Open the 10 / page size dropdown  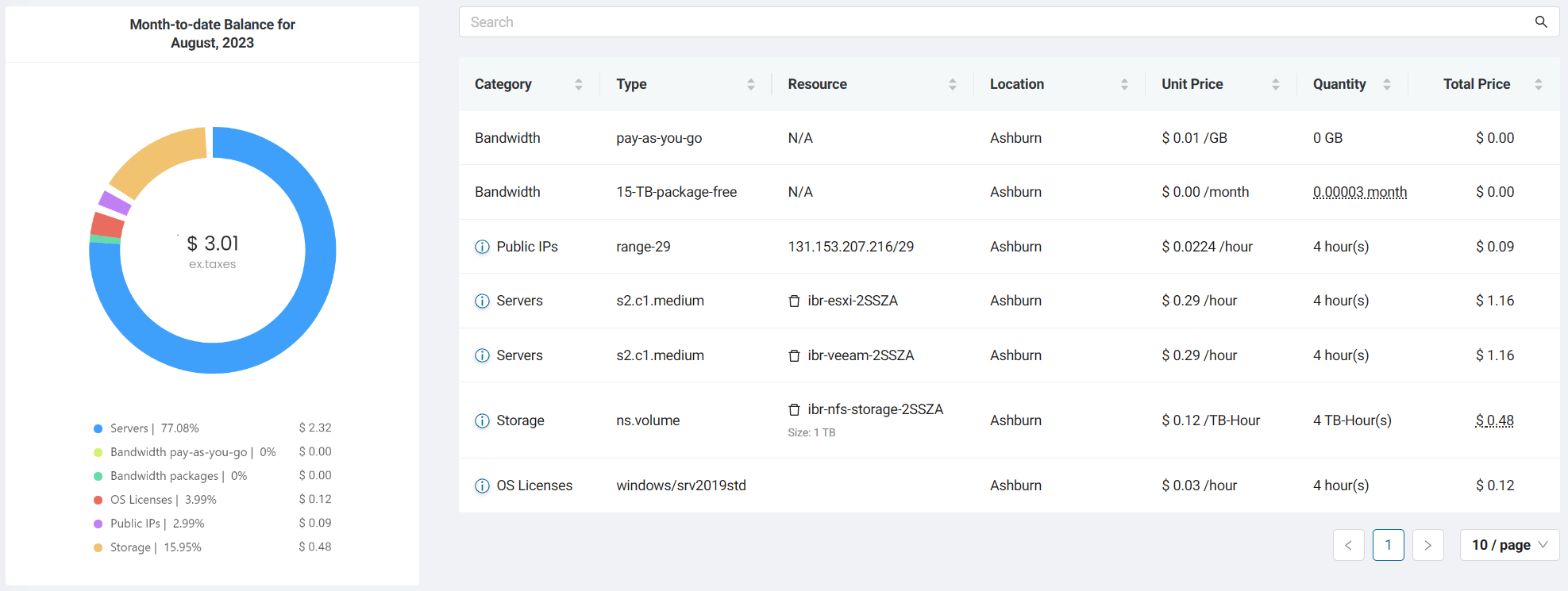[1509, 545]
